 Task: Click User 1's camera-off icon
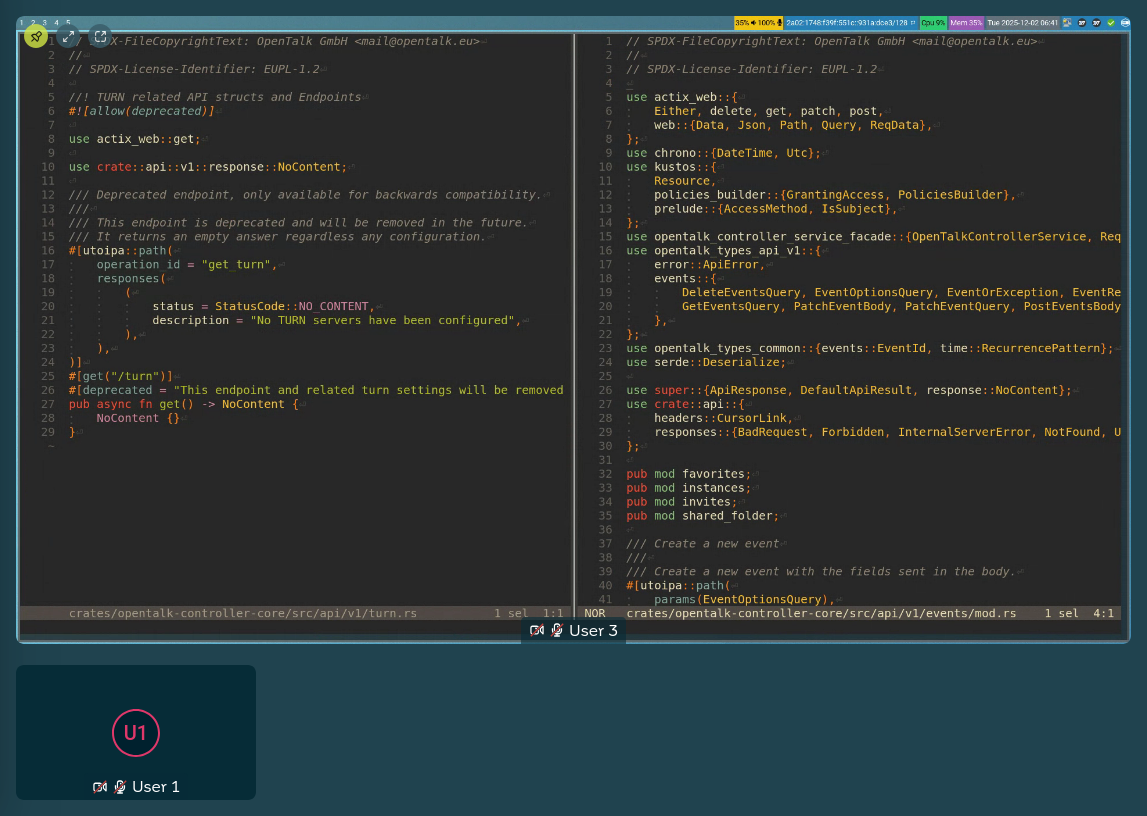click(100, 787)
